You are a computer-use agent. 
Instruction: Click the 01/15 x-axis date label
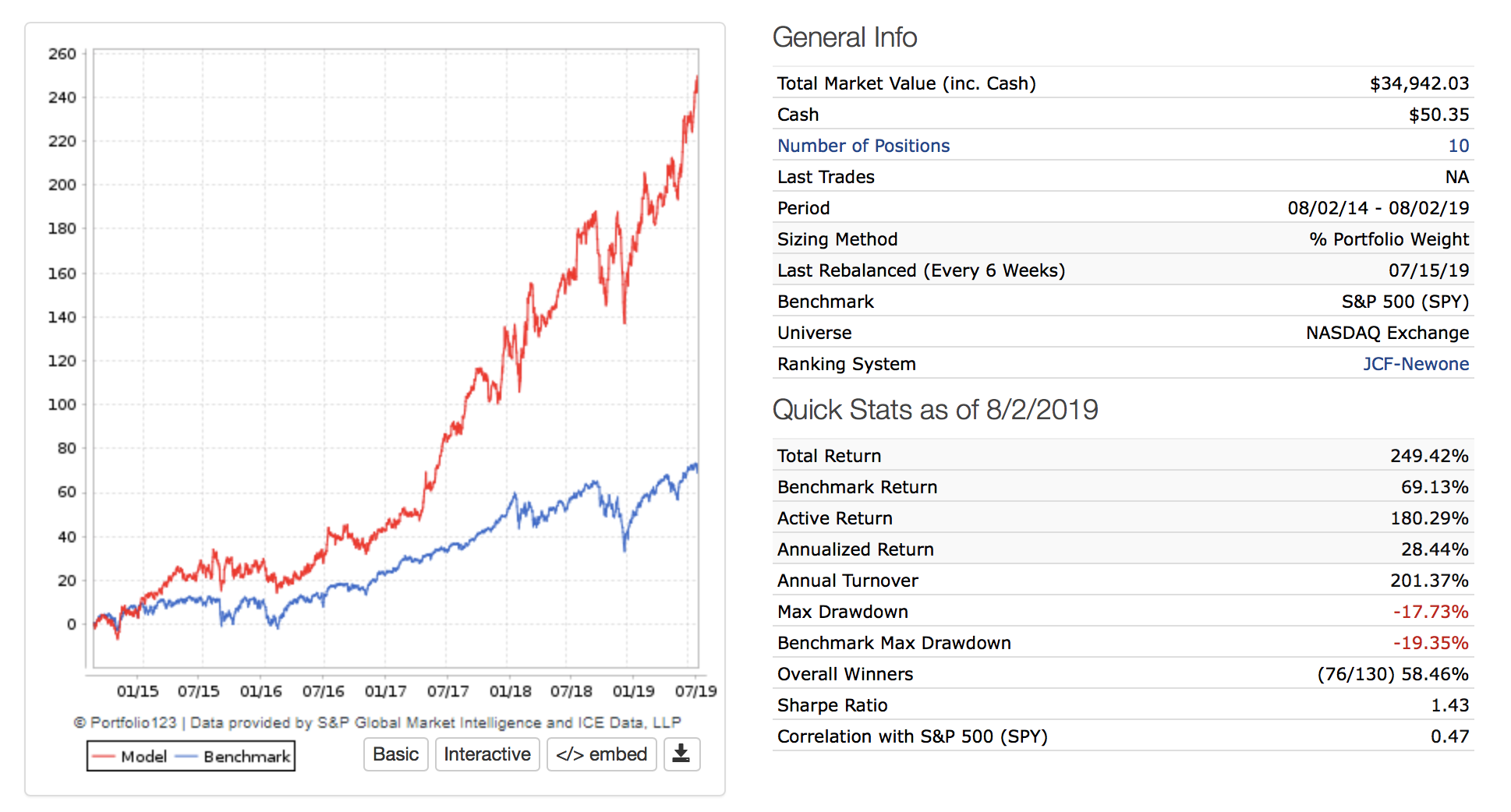[x=137, y=691]
